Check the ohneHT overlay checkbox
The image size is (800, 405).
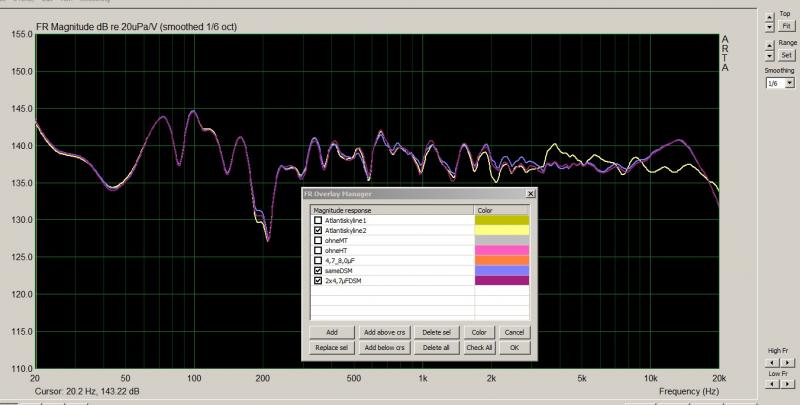[318, 250]
